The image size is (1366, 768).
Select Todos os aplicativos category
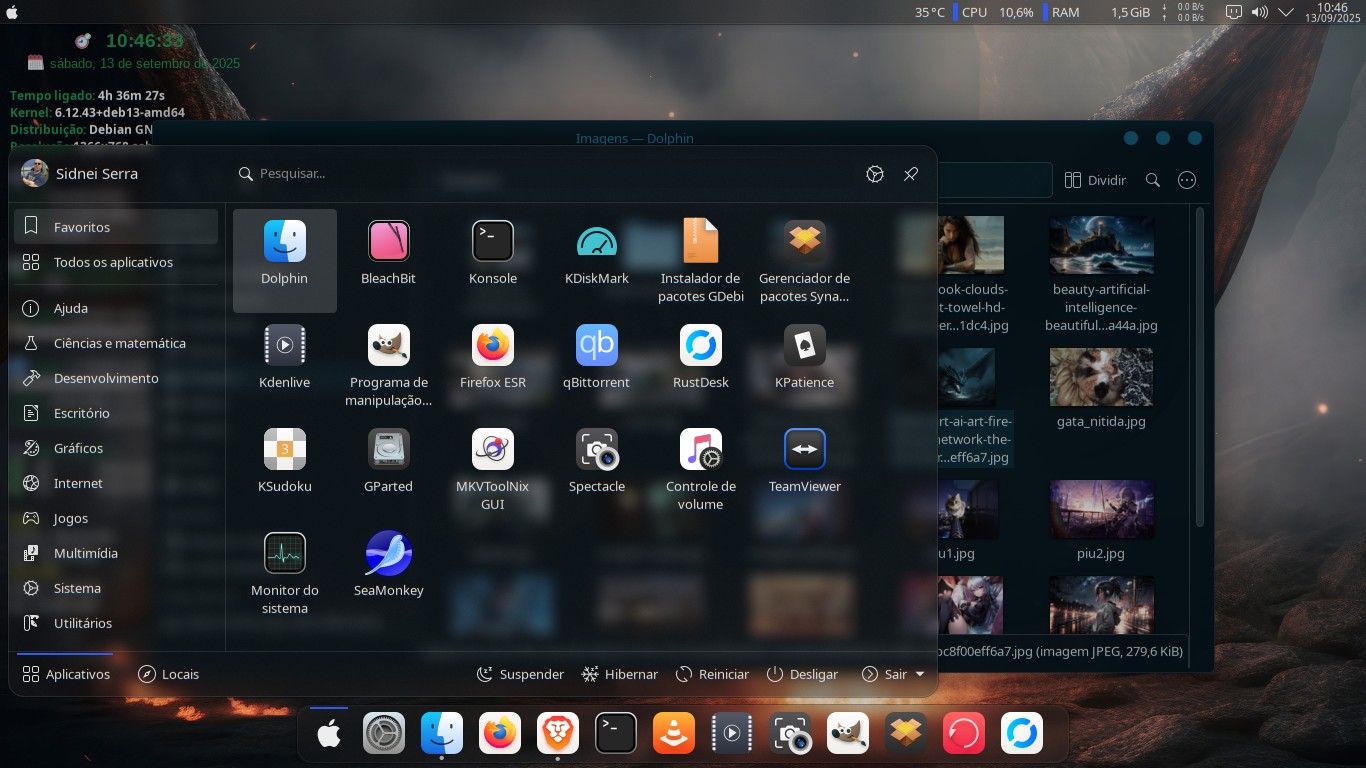[116, 262]
